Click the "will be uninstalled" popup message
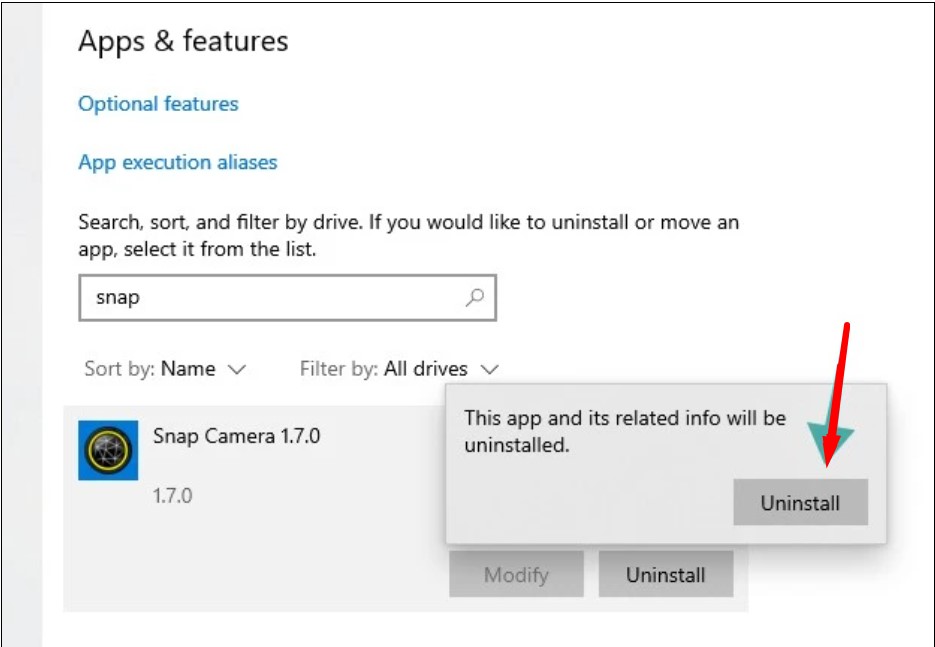The image size is (935, 647). (x=624, y=431)
